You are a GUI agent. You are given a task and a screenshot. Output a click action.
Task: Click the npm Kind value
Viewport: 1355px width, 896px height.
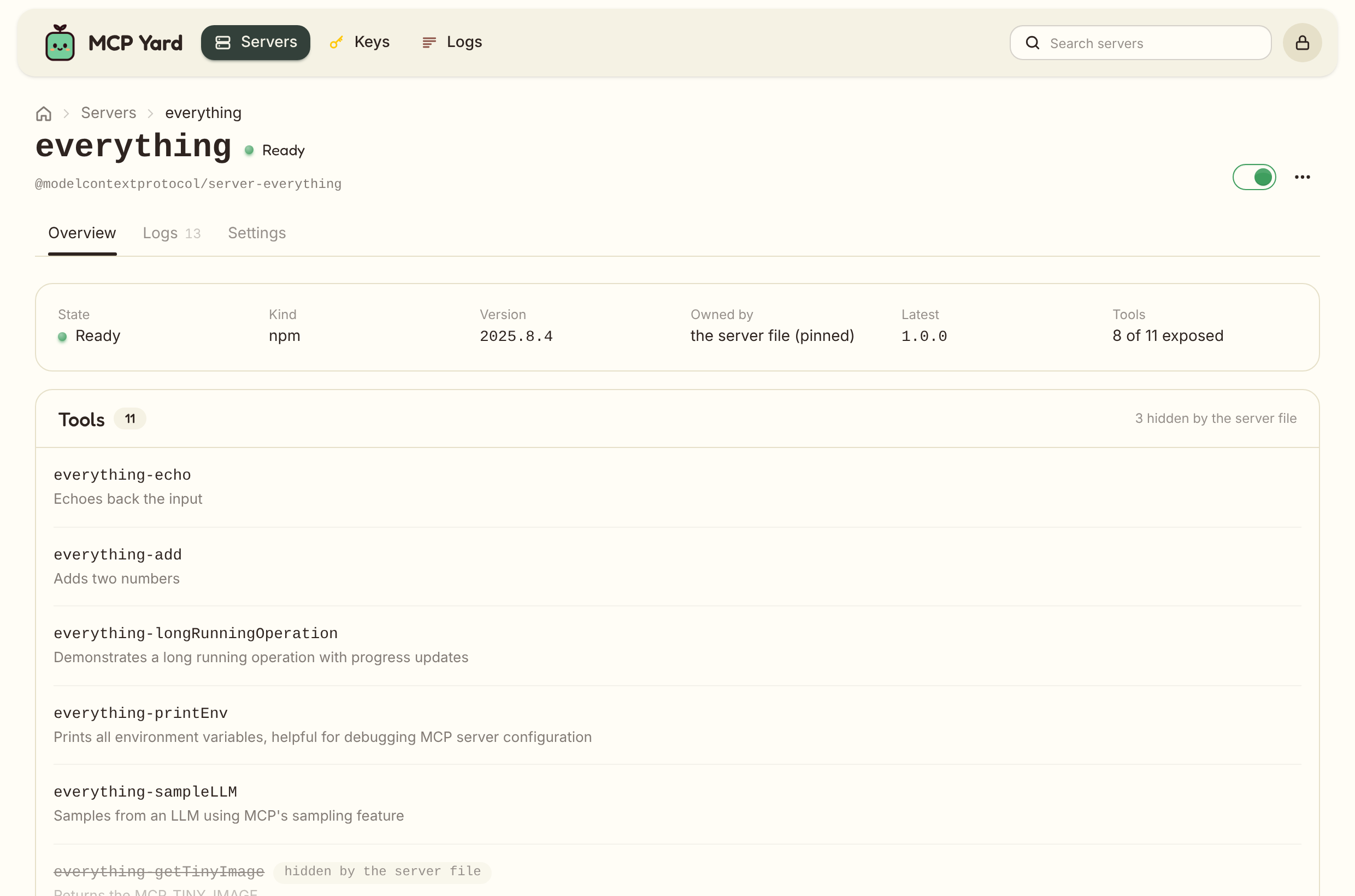click(x=285, y=336)
